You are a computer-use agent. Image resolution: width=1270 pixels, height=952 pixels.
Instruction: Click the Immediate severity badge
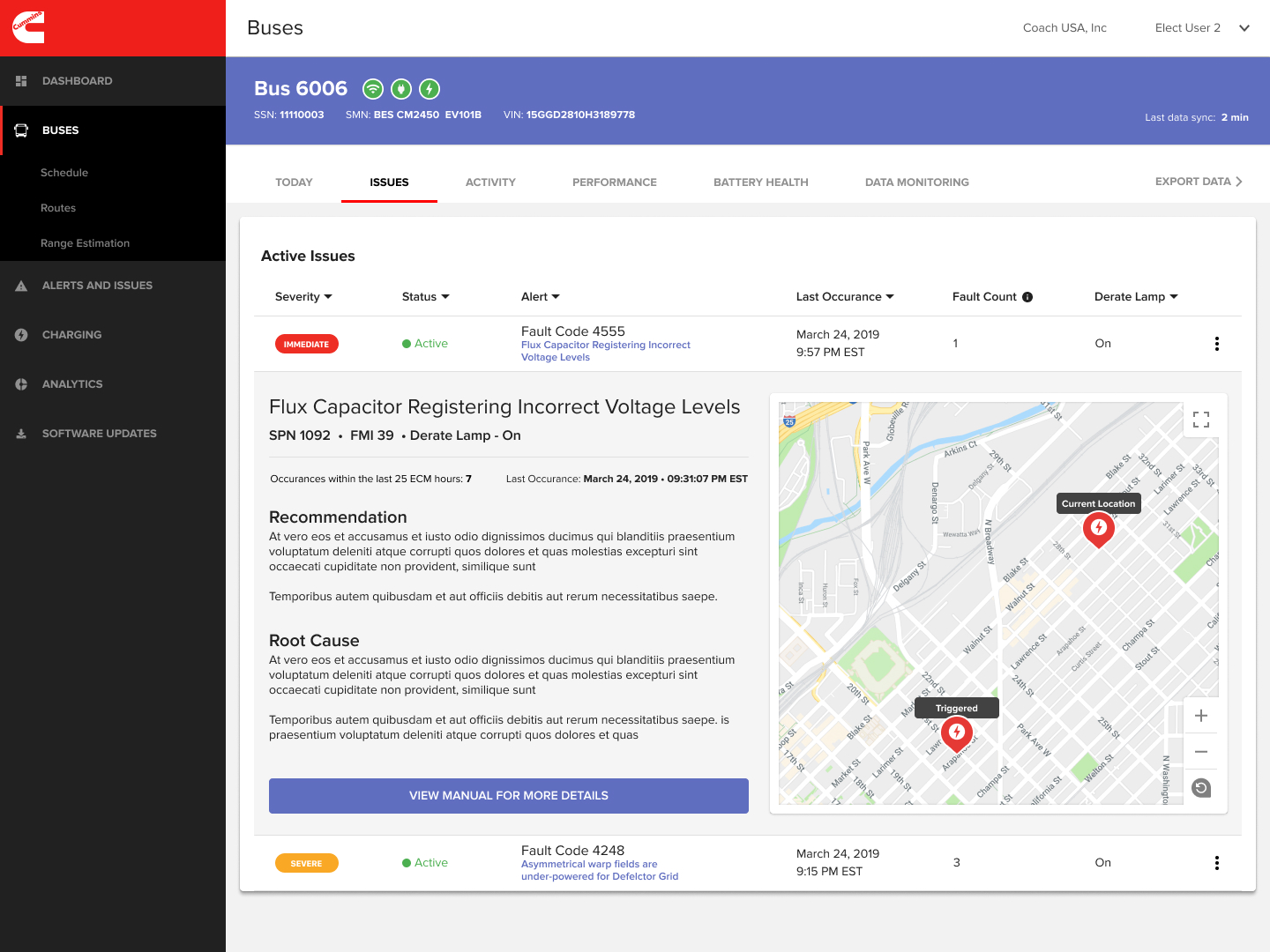[x=307, y=344]
